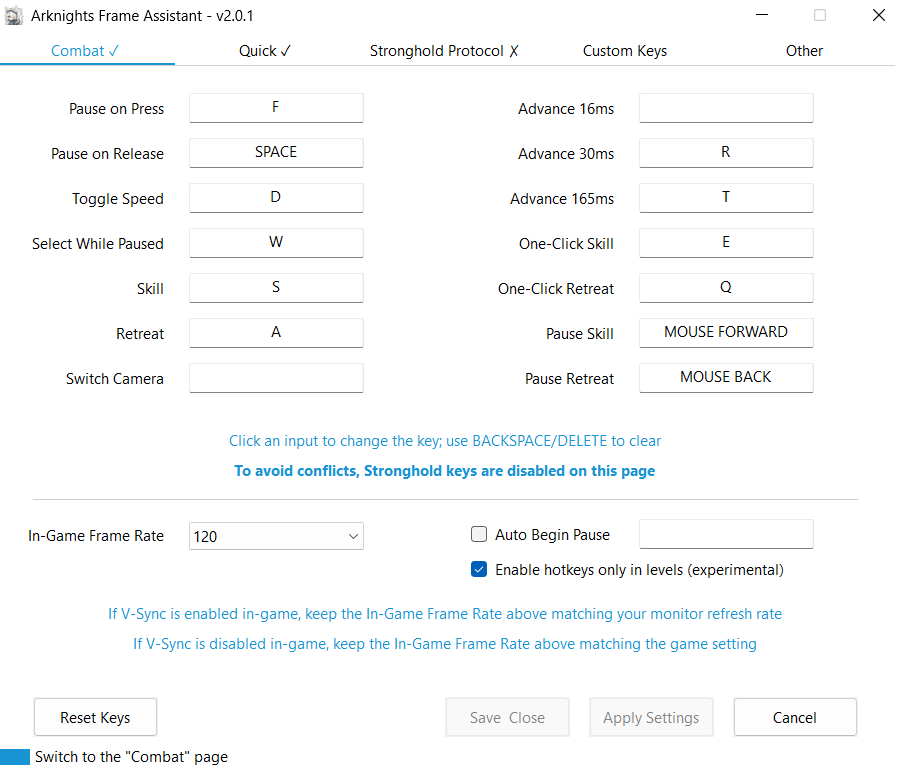902x771 pixels.
Task: Click the Cancel button
Action: [x=795, y=717]
